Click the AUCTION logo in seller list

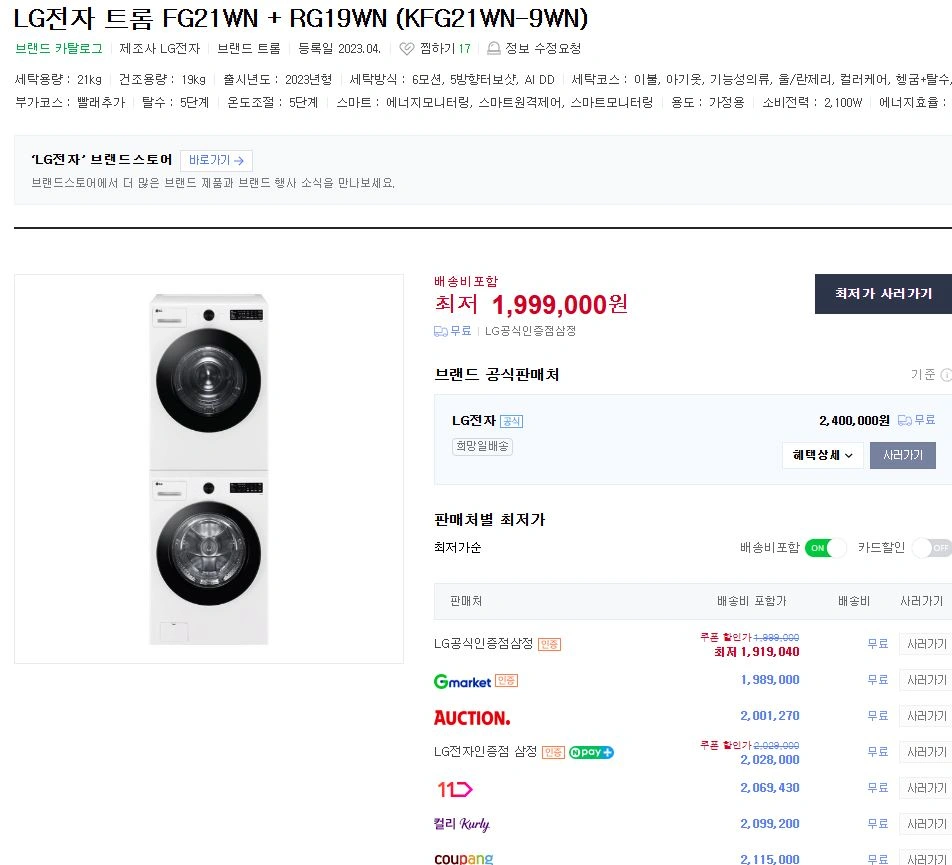pyautogui.click(x=471, y=717)
